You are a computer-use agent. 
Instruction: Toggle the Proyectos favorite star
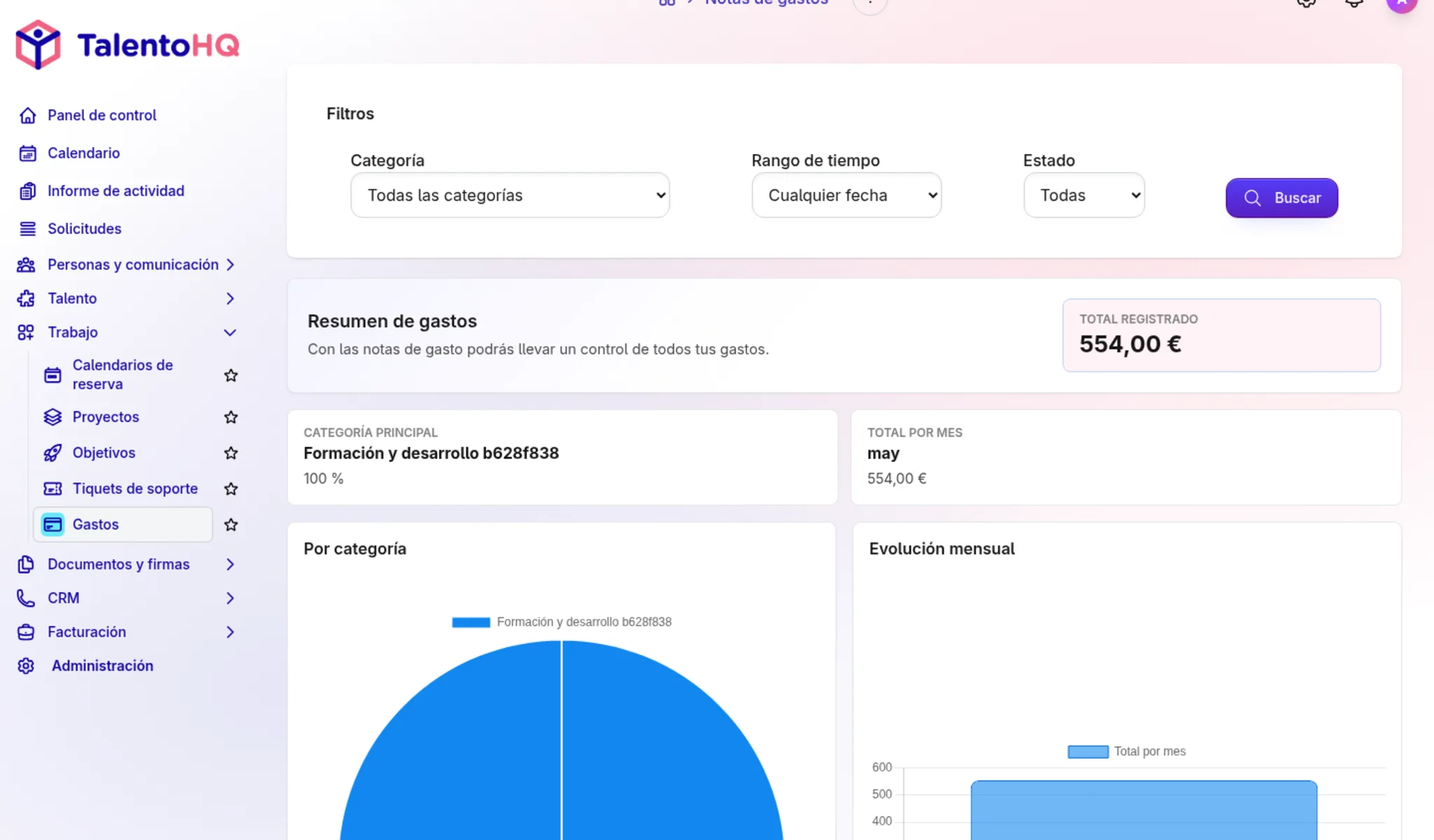pos(231,417)
